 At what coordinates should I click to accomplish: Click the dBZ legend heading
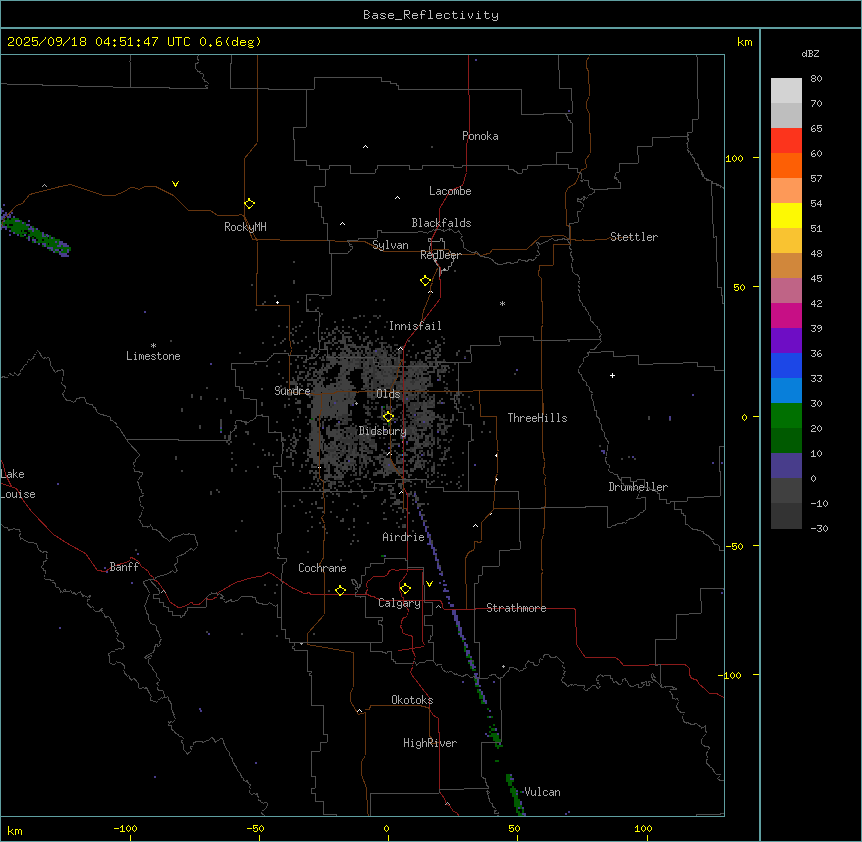pyautogui.click(x=811, y=53)
